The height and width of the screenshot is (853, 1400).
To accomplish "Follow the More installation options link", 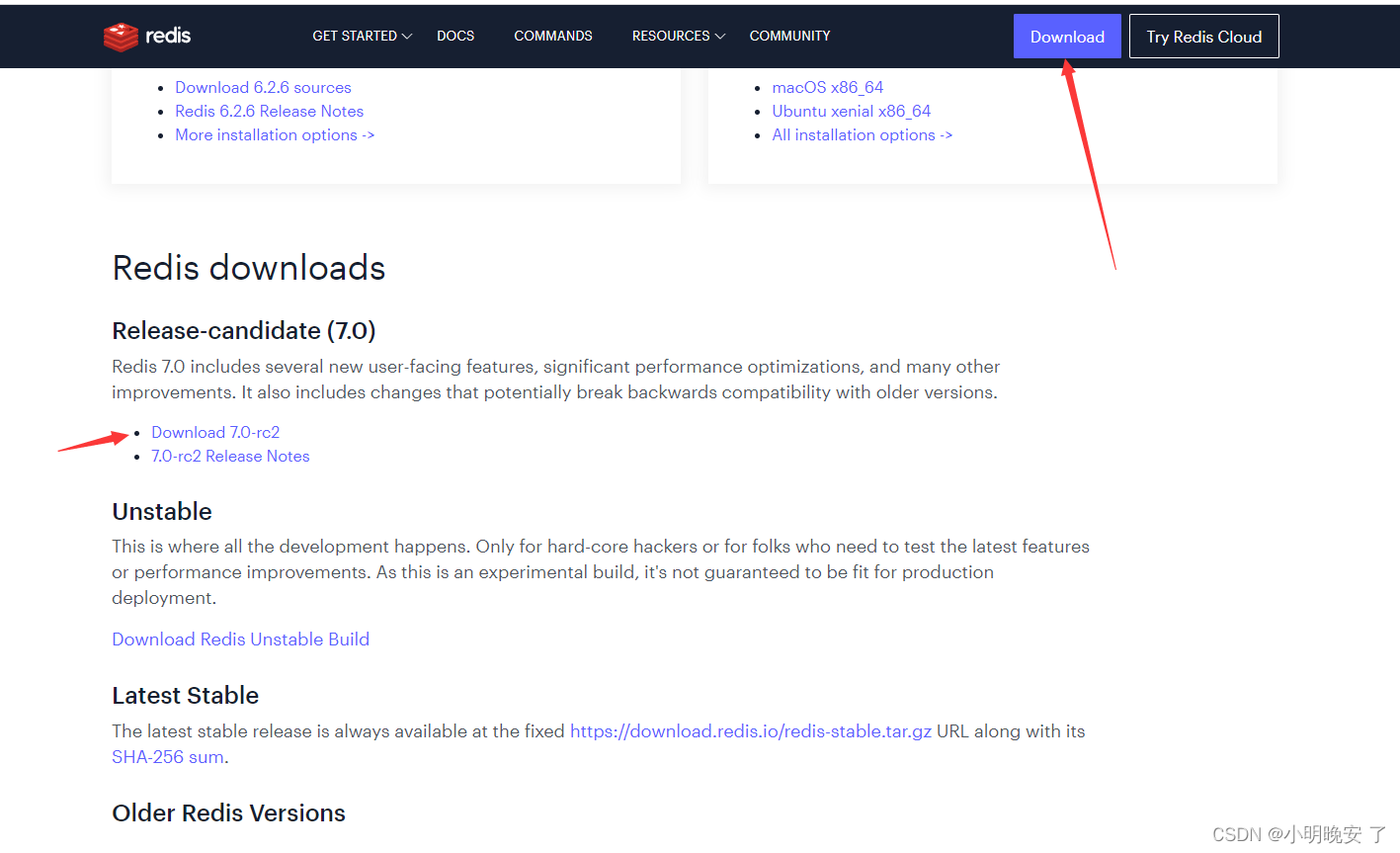I will tap(275, 134).
